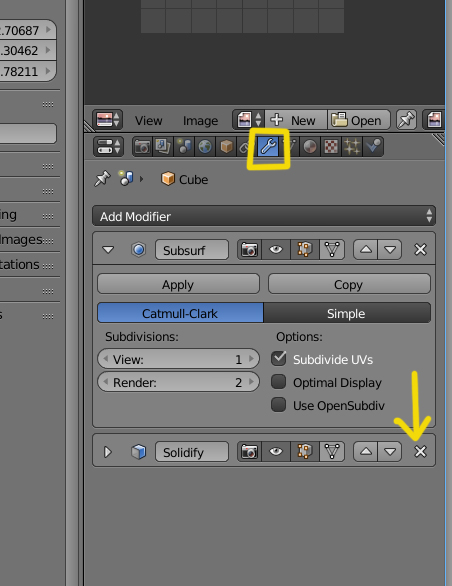Click the Solidify modifier type icon

click(138, 452)
